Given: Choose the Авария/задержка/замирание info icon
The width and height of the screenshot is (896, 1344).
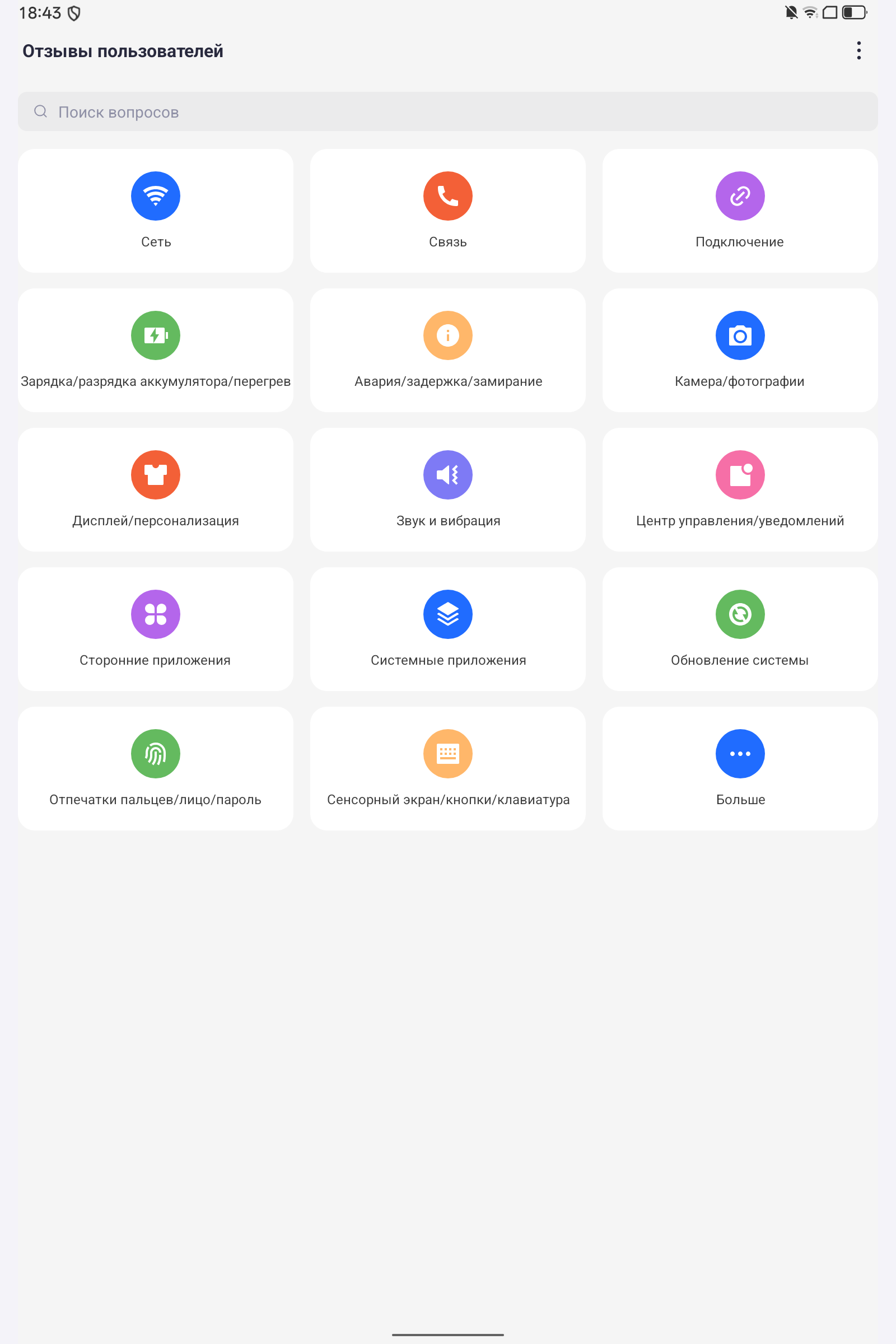Looking at the screenshot, I should pos(447,335).
